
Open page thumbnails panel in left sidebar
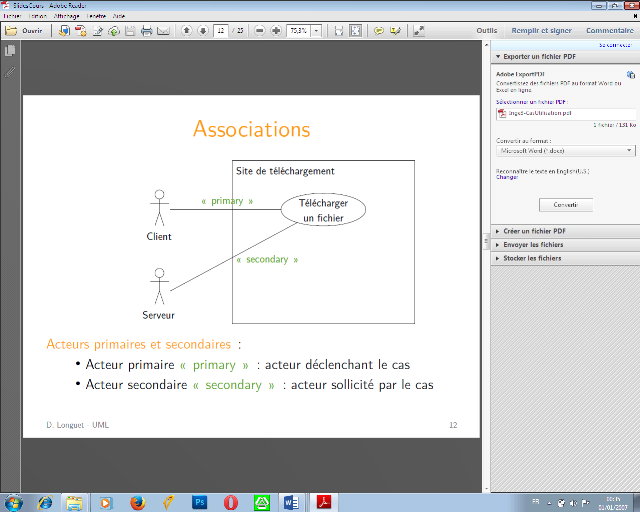click(x=10, y=51)
